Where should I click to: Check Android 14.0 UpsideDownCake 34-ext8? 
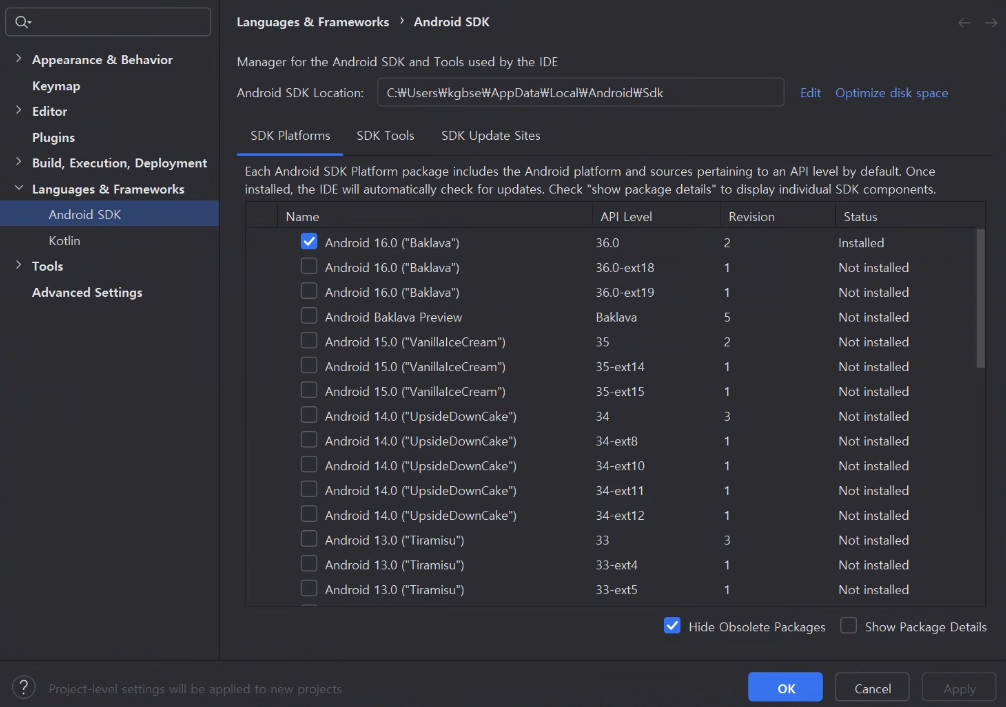(x=309, y=439)
